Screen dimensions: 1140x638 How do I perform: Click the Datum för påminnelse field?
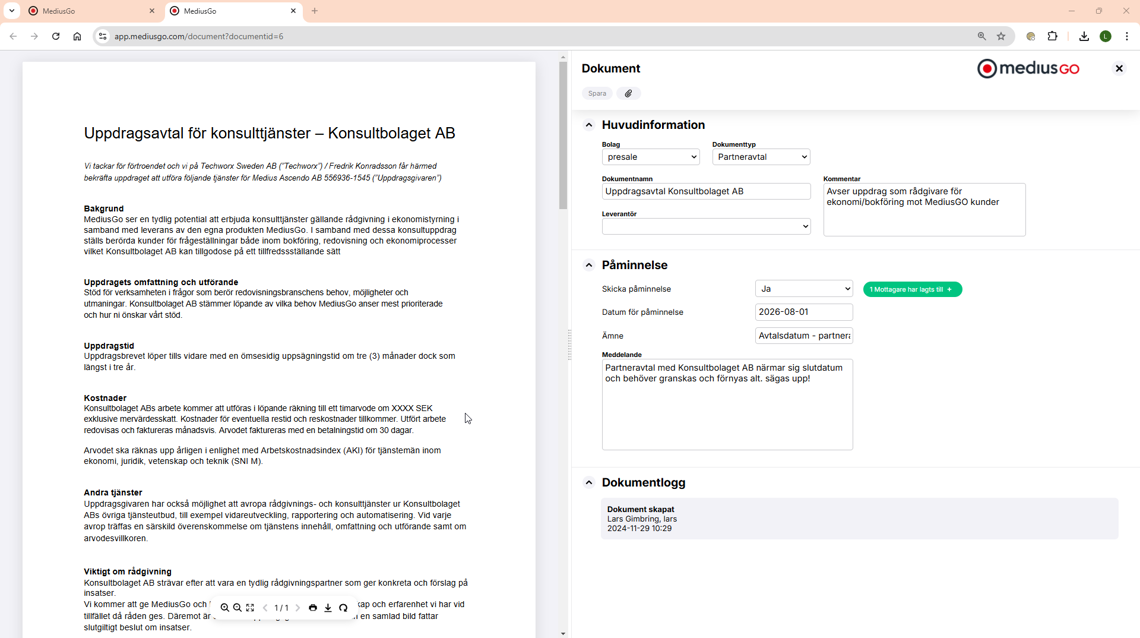coord(803,312)
